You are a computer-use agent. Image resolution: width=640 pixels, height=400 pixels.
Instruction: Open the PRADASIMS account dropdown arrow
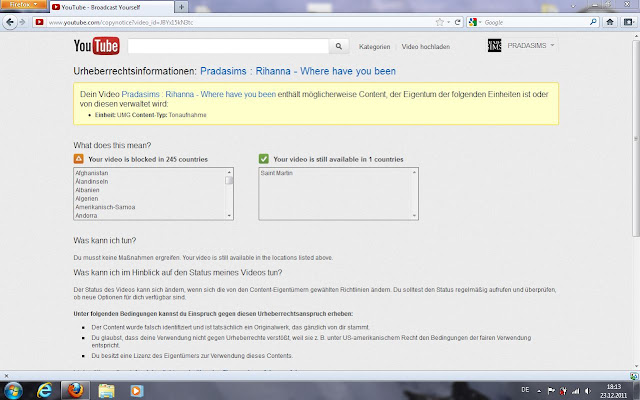point(552,45)
